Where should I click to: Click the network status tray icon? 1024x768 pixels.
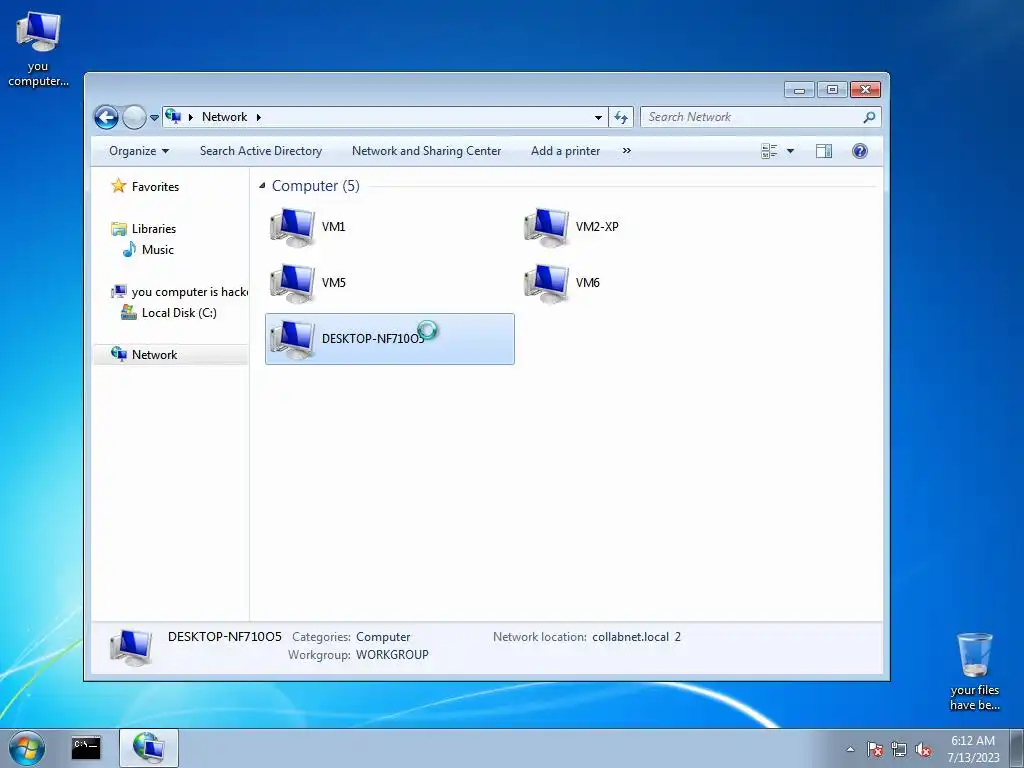899,749
